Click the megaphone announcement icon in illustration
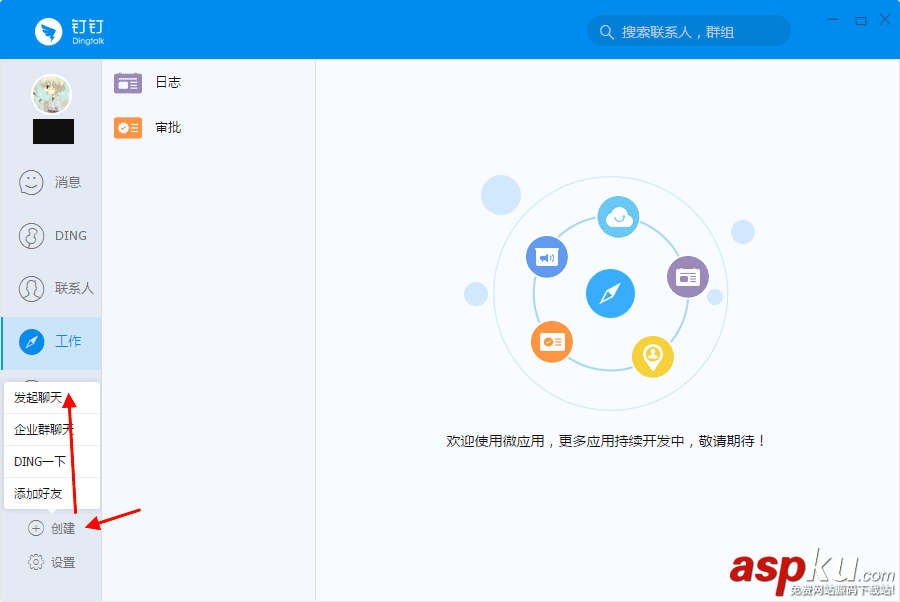The height and width of the screenshot is (602, 900). (x=546, y=257)
